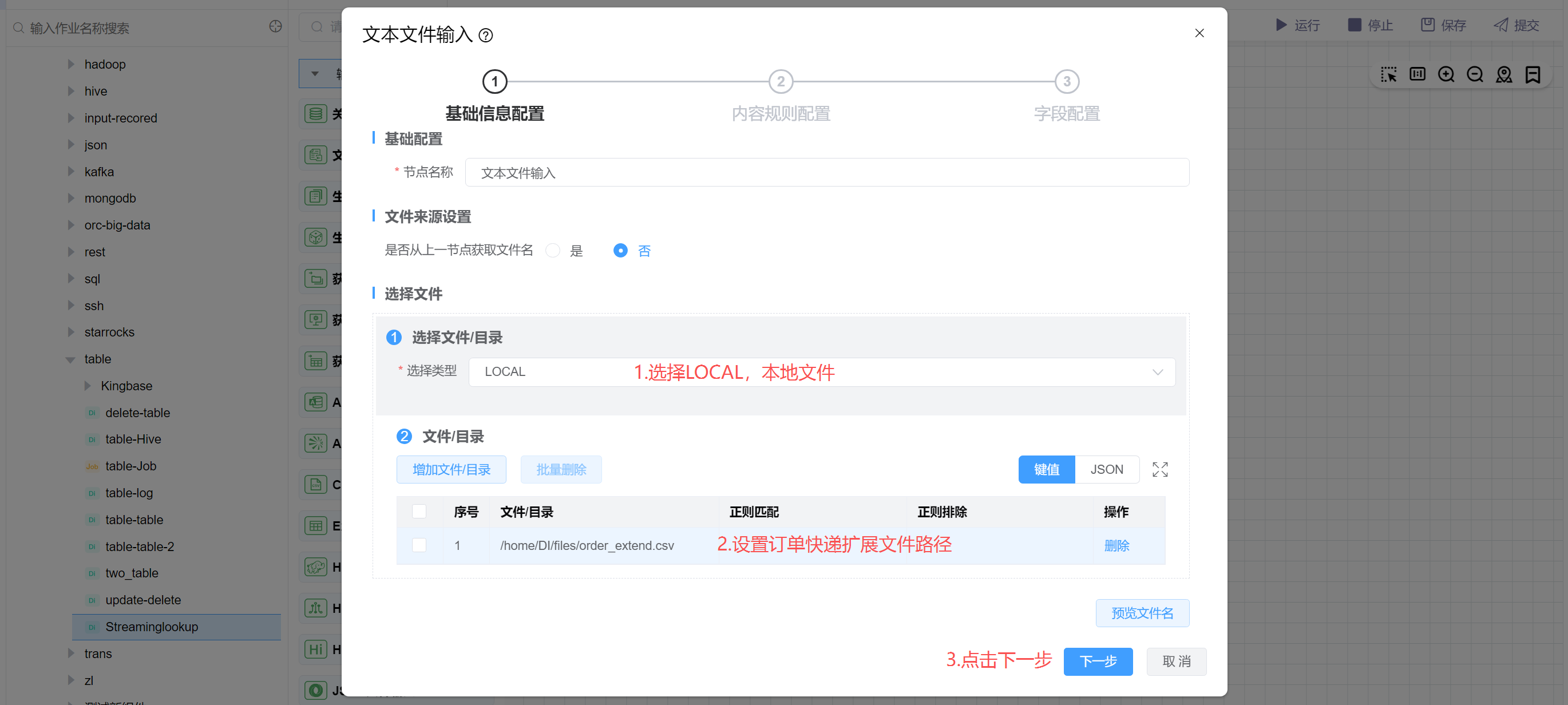Viewport: 1568px width, 705px height.
Task: Click the area selection tool icon
Action: click(1388, 74)
